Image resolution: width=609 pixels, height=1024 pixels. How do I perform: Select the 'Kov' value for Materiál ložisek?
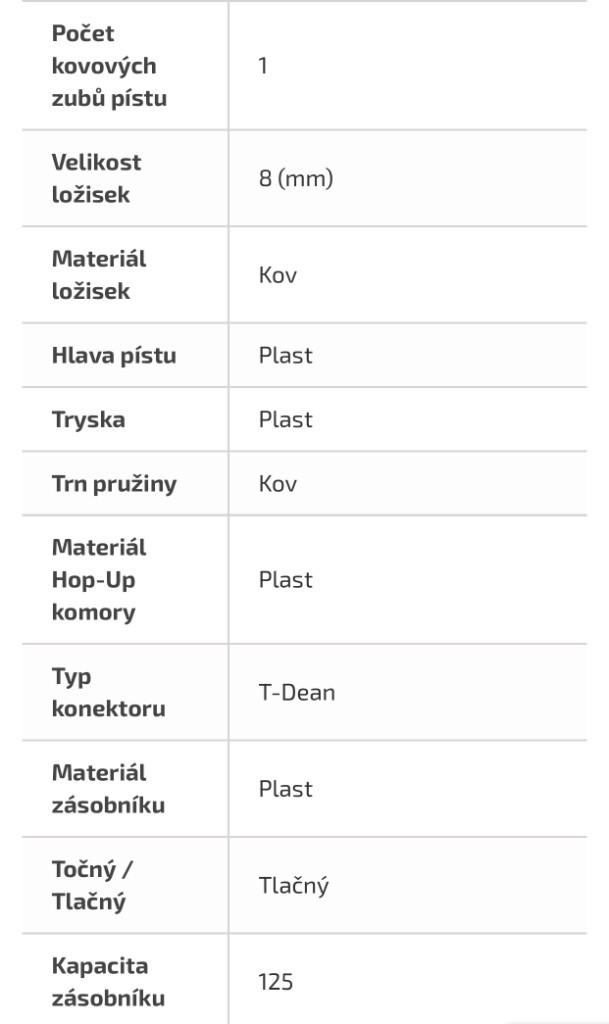[278, 275]
